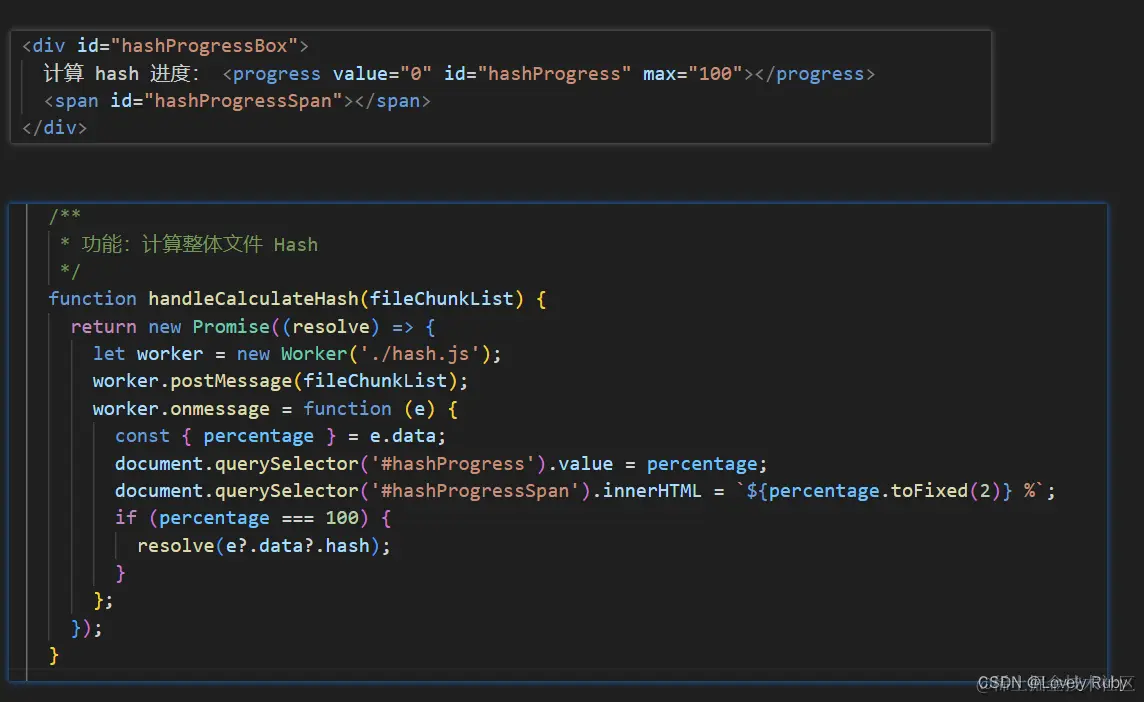1144x702 pixels.
Task: Select the Promise constructor name
Action: [231, 326]
